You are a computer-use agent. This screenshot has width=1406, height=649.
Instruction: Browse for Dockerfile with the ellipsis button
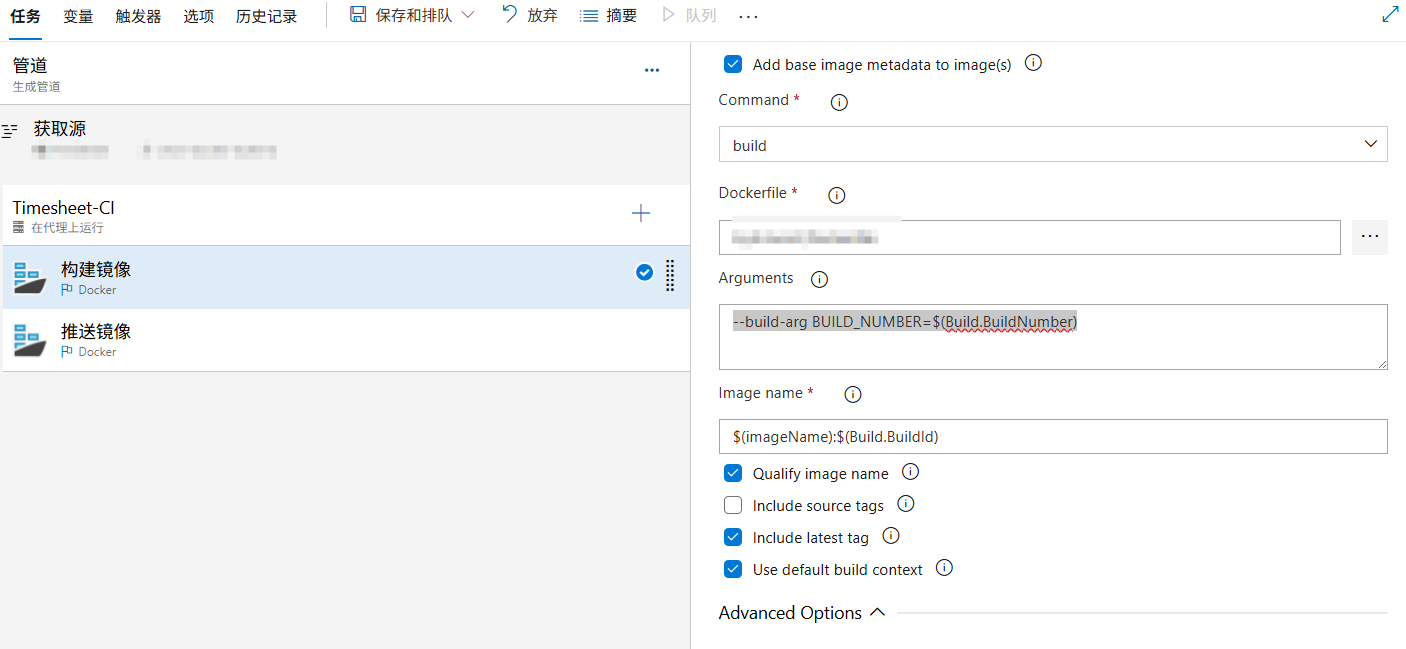coord(1370,237)
